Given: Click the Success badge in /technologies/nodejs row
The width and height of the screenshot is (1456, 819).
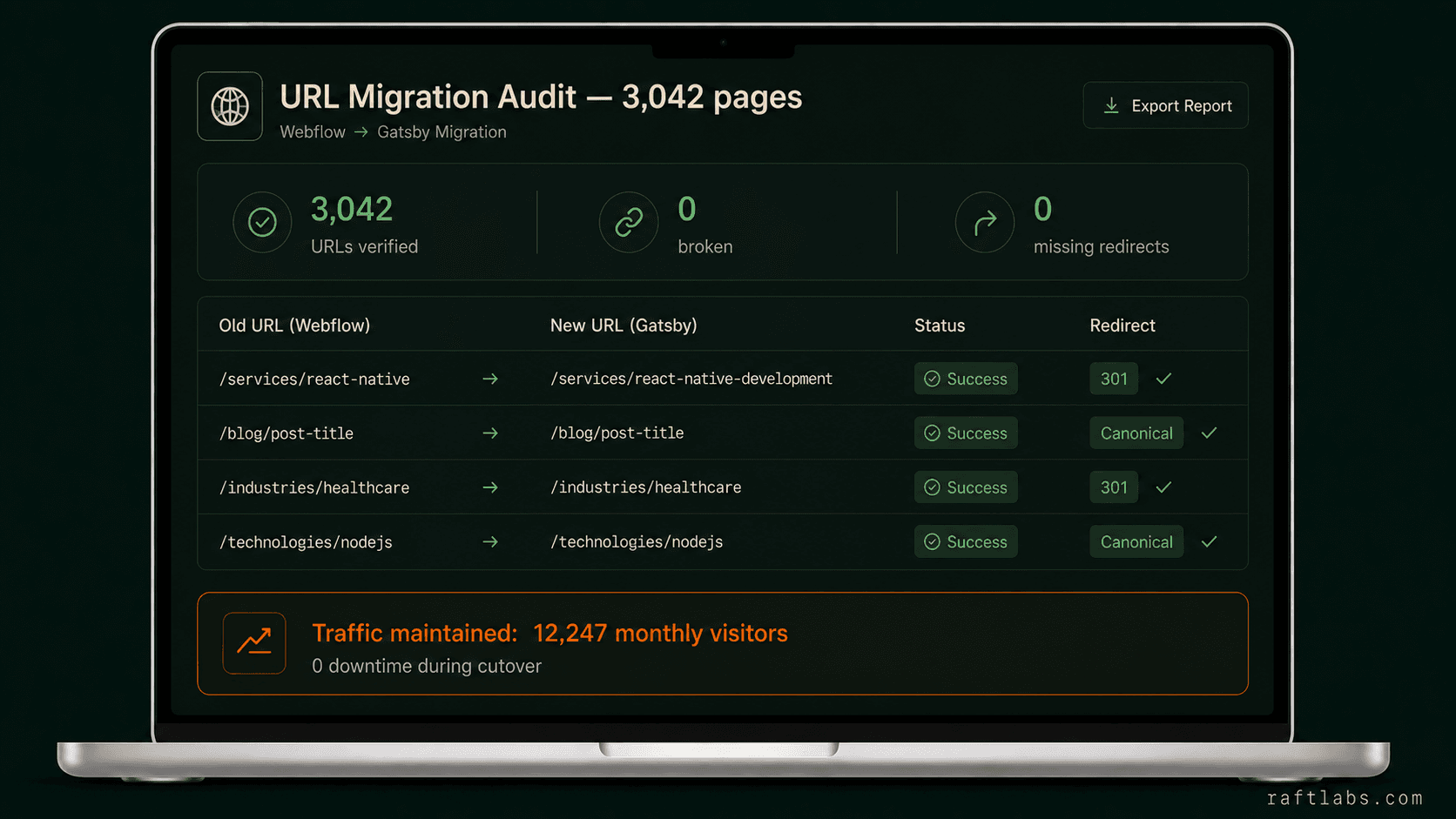Looking at the screenshot, I should (x=966, y=541).
